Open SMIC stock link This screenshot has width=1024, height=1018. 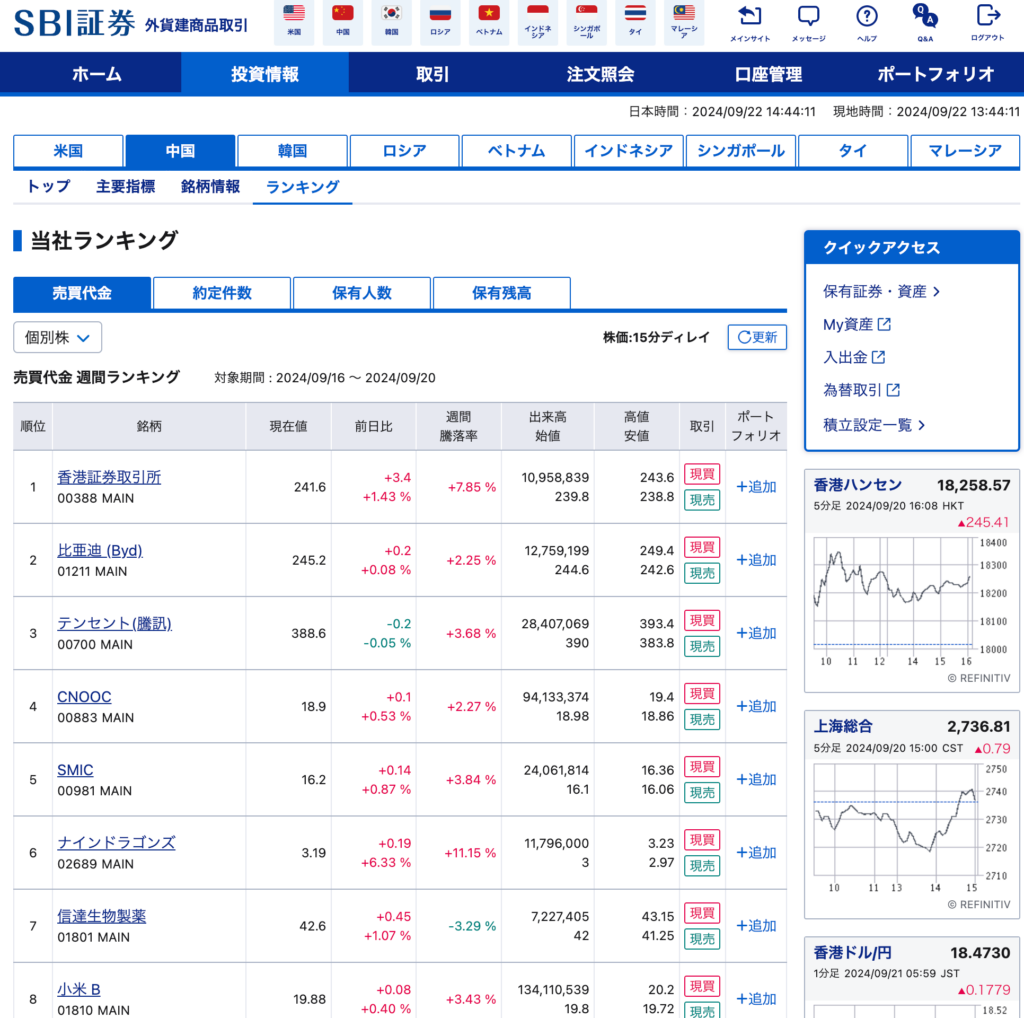tap(75, 770)
